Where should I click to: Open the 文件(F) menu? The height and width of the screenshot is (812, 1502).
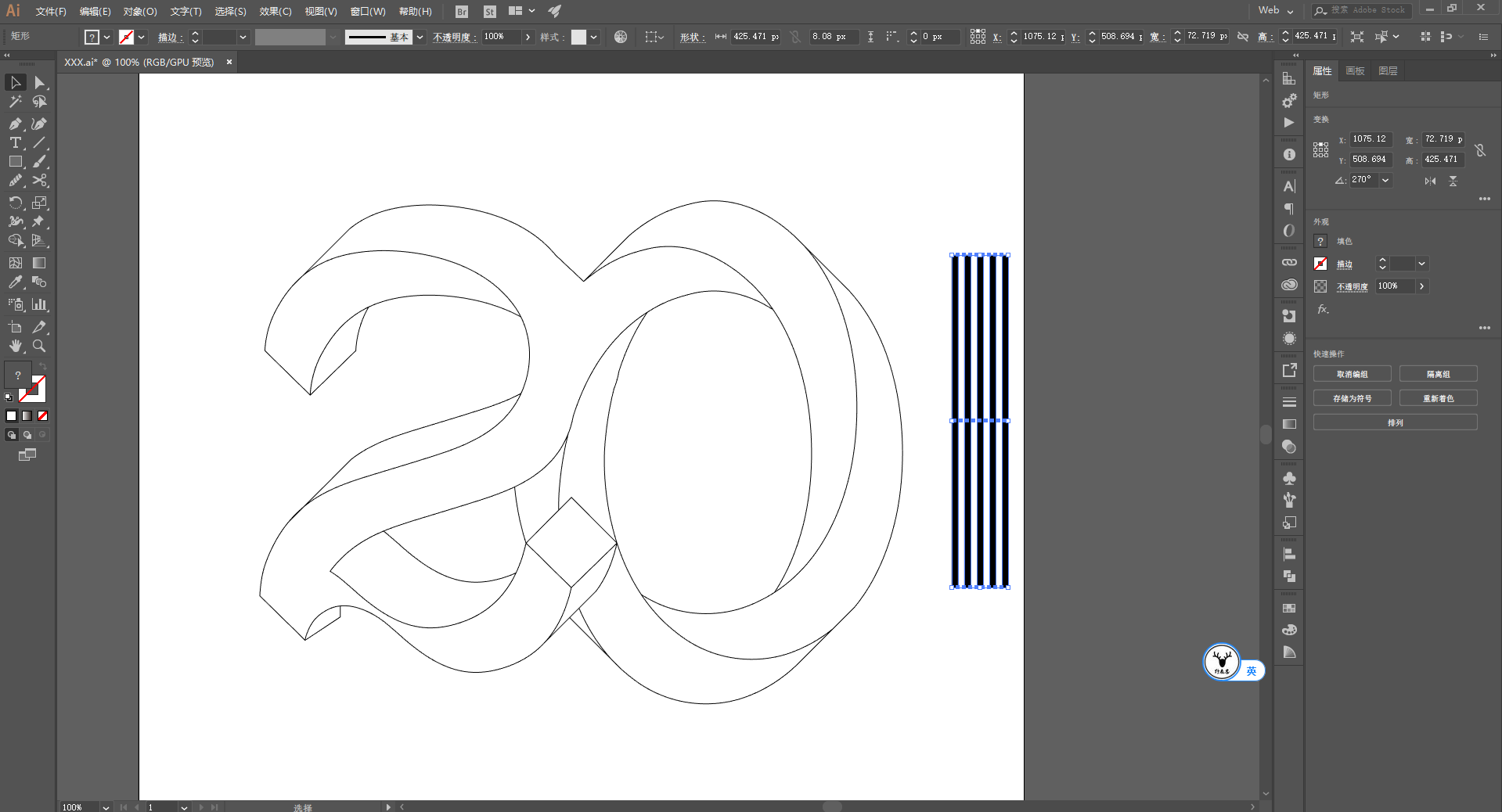(51, 11)
